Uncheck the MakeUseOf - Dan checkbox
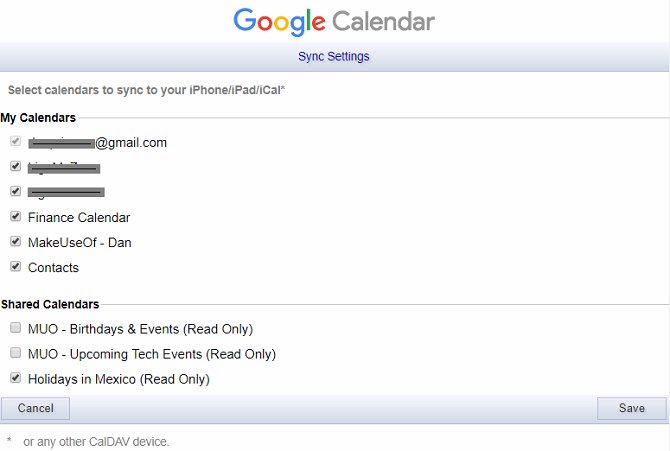The image size is (670, 451). (x=15, y=242)
